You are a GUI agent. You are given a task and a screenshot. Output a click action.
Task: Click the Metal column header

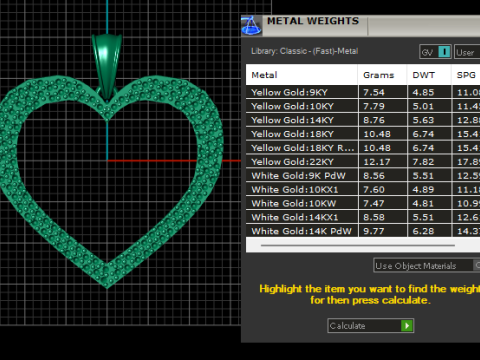coord(301,75)
